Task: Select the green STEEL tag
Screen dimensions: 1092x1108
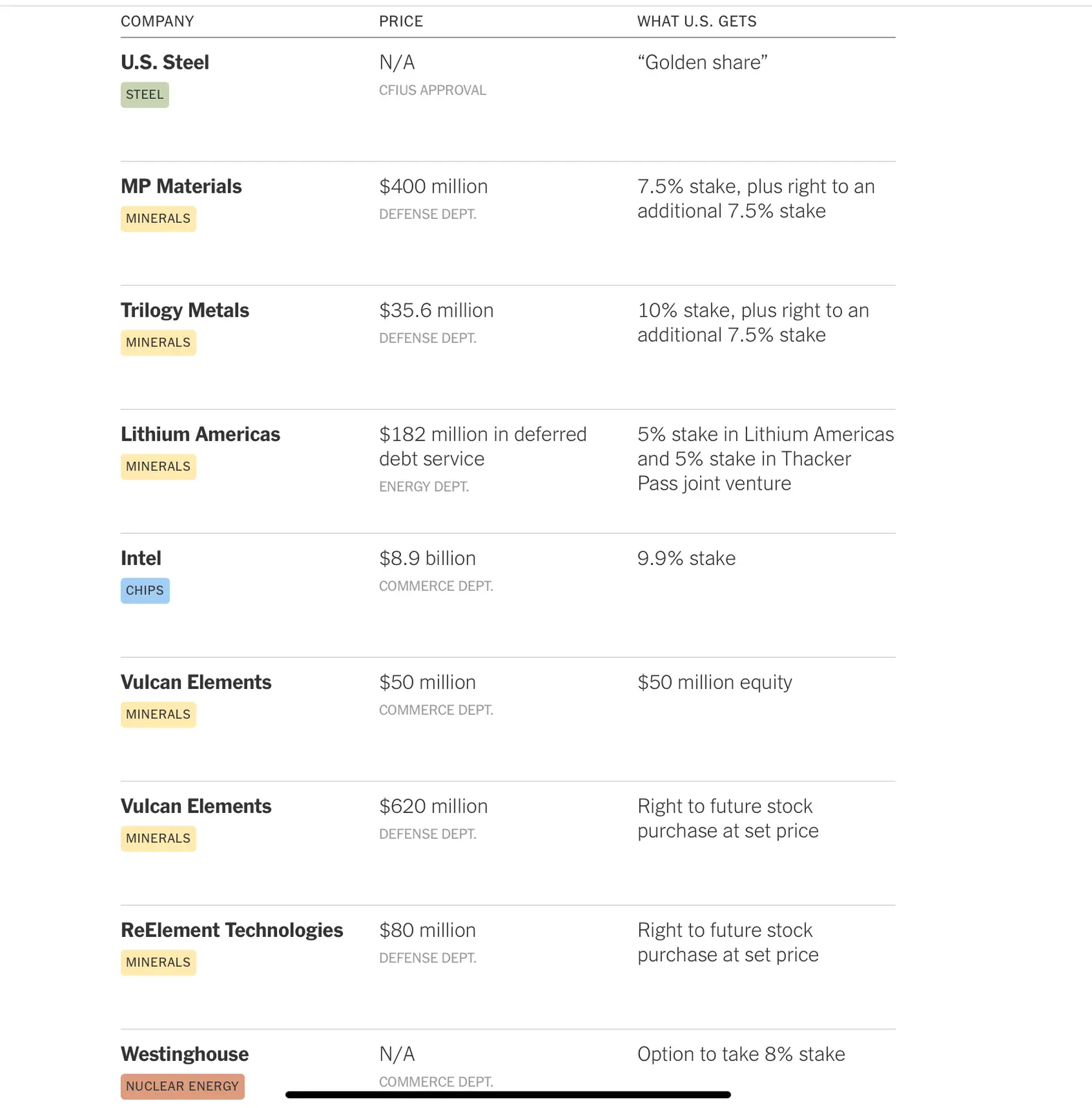Action: click(x=145, y=95)
